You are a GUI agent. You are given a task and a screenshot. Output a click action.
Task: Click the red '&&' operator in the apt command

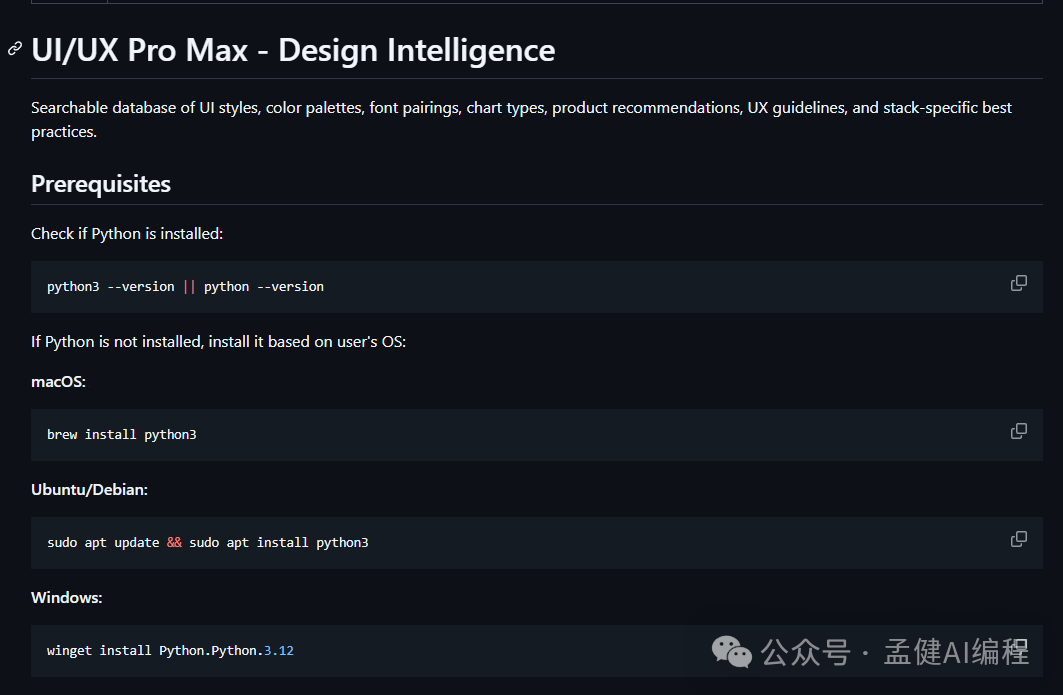[x=174, y=543]
